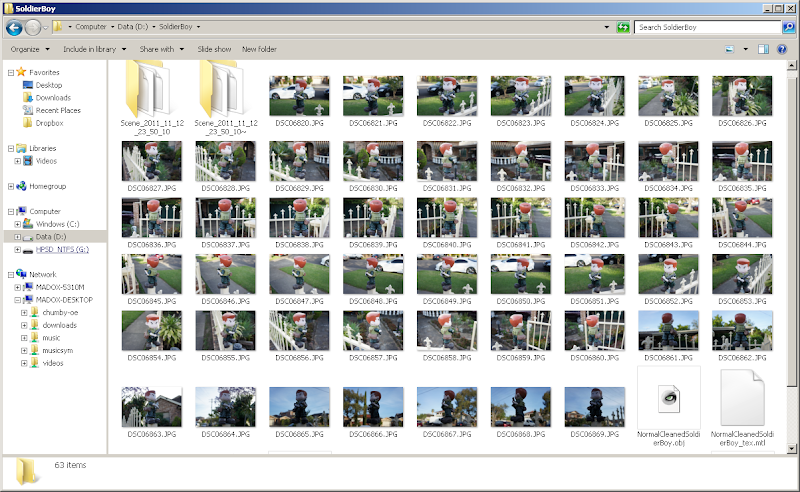The height and width of the screenshot is (492, 800).
Task: Toggle the preview pane icon
Action: 763,50
